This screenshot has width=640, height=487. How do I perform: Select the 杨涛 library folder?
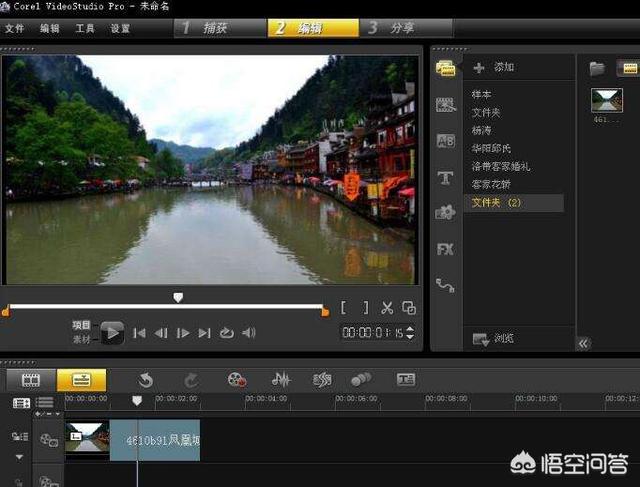pos(481,130)
